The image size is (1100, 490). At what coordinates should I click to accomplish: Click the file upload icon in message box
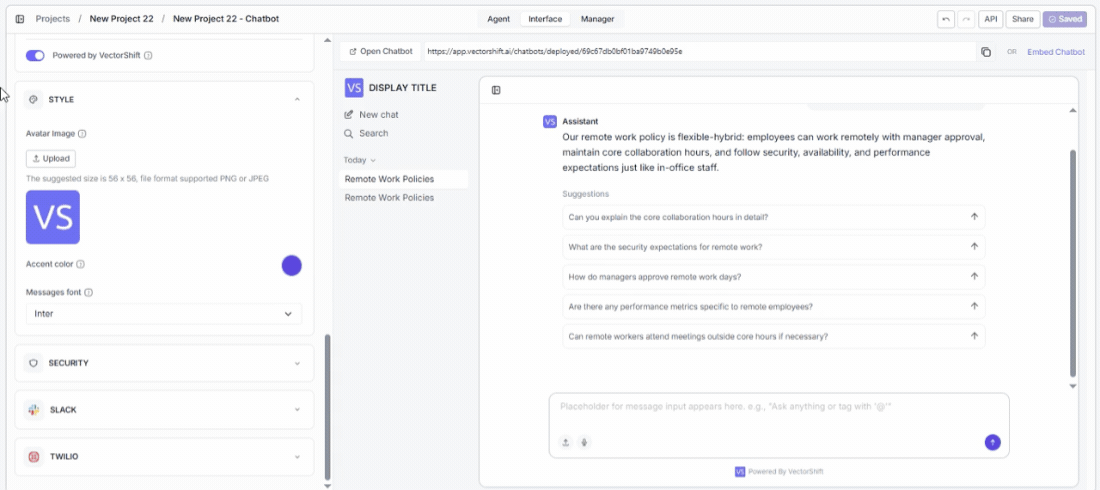(x=566, y=442)
